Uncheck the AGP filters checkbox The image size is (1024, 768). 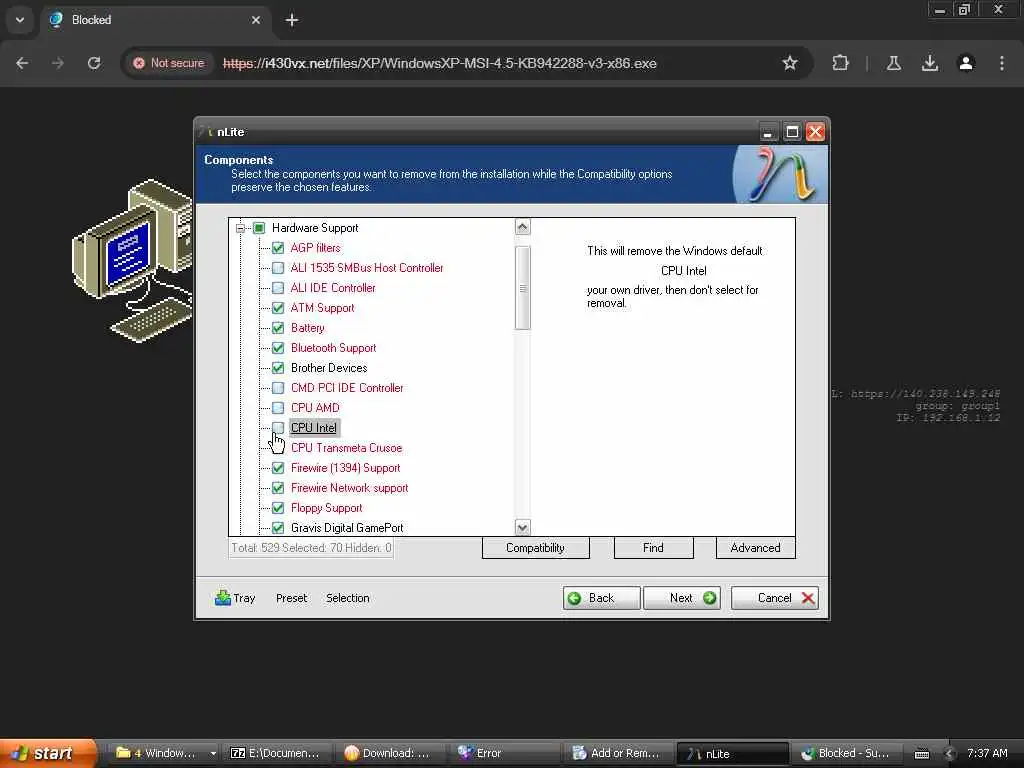278,248
